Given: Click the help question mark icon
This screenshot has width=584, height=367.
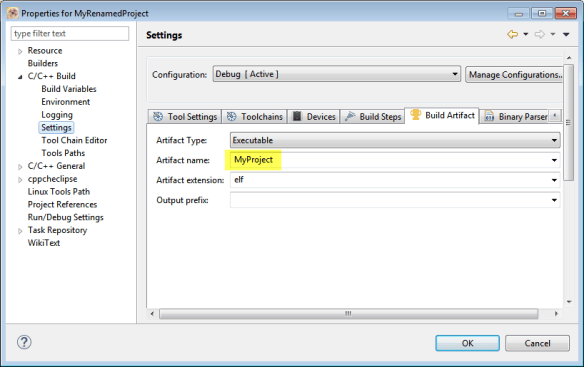Looking at the screenshot, I should click(24, 342).
